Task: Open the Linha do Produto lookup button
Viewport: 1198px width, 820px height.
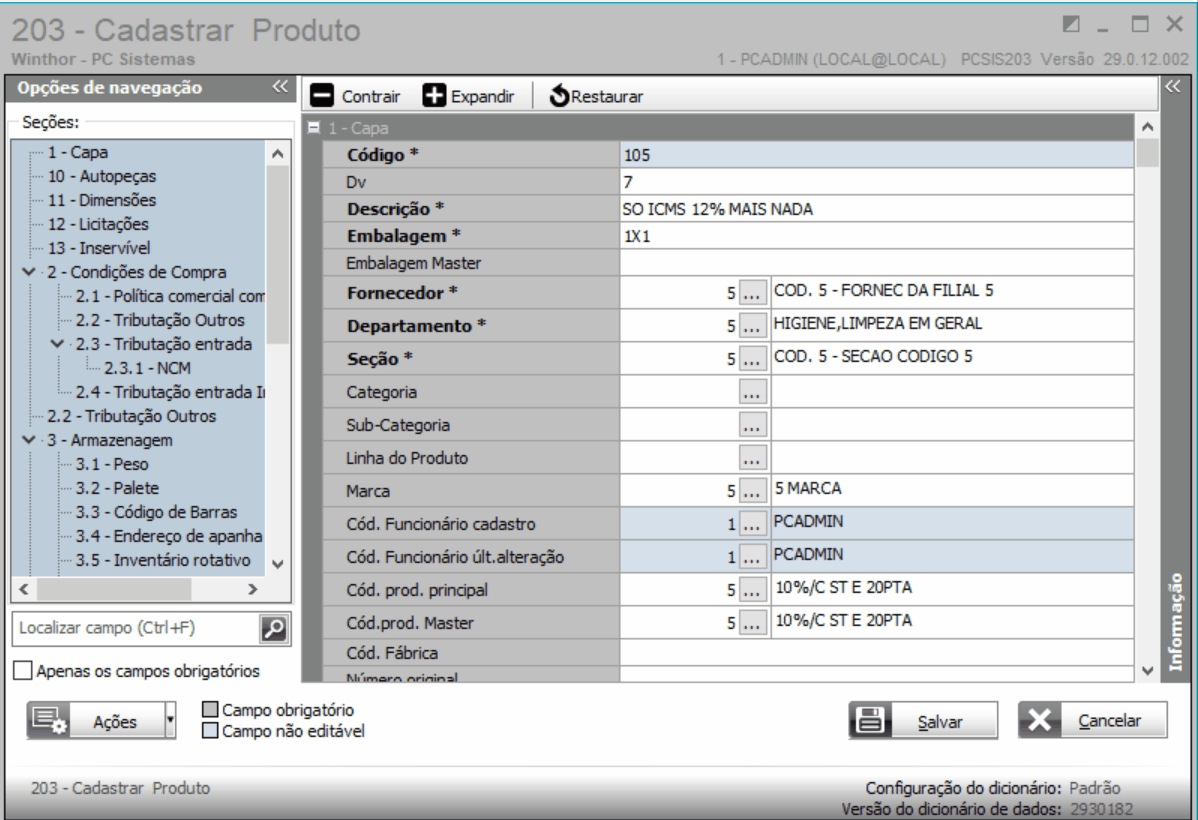Action: pos(752,457)
